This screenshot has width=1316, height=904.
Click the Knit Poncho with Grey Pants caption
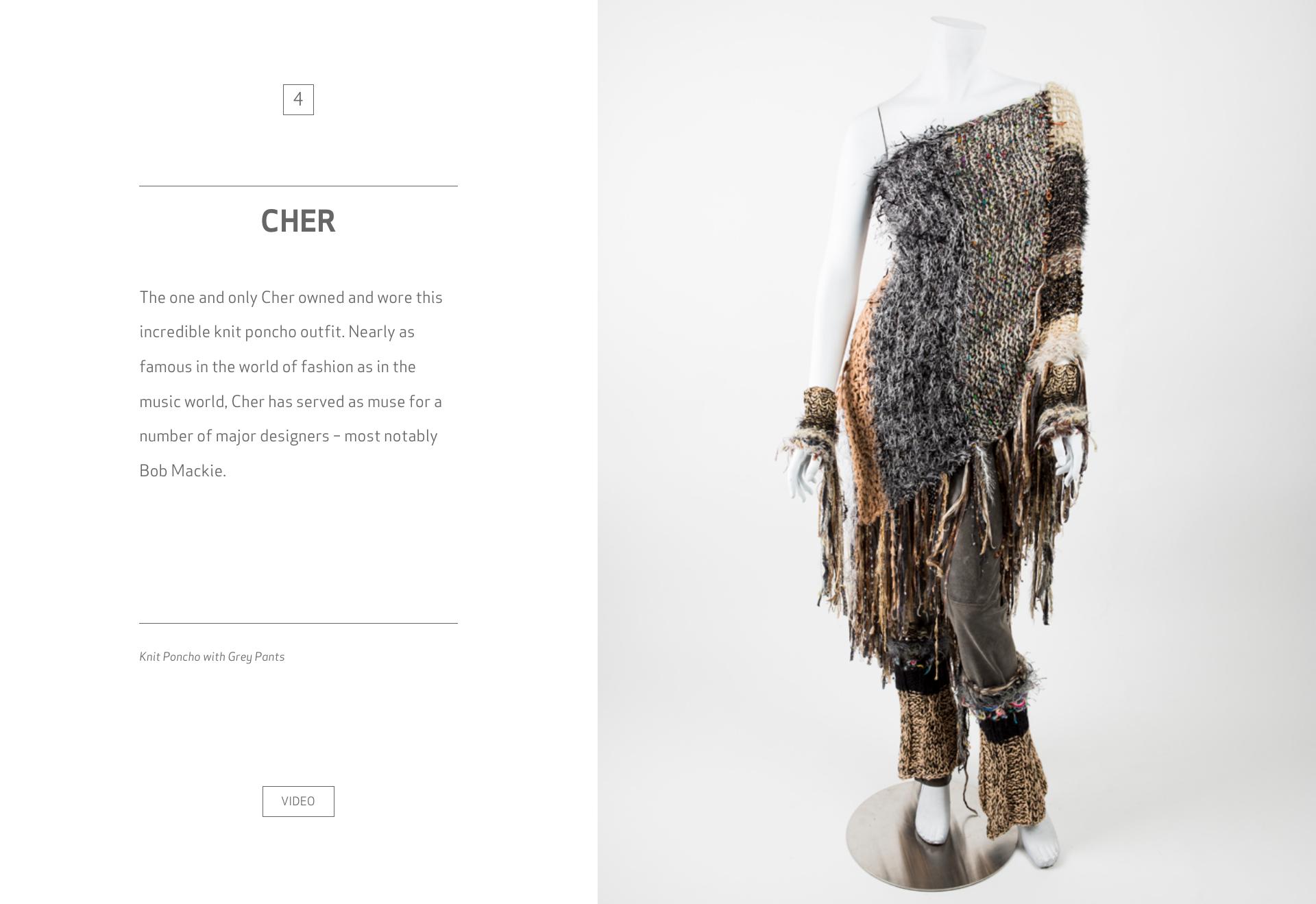pos(212,657)
